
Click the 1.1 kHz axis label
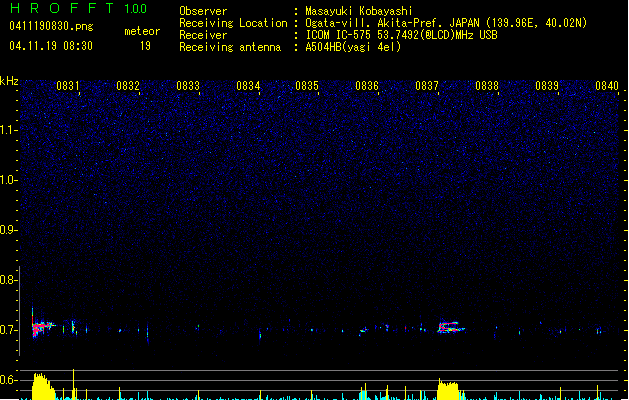pos(8,130)
